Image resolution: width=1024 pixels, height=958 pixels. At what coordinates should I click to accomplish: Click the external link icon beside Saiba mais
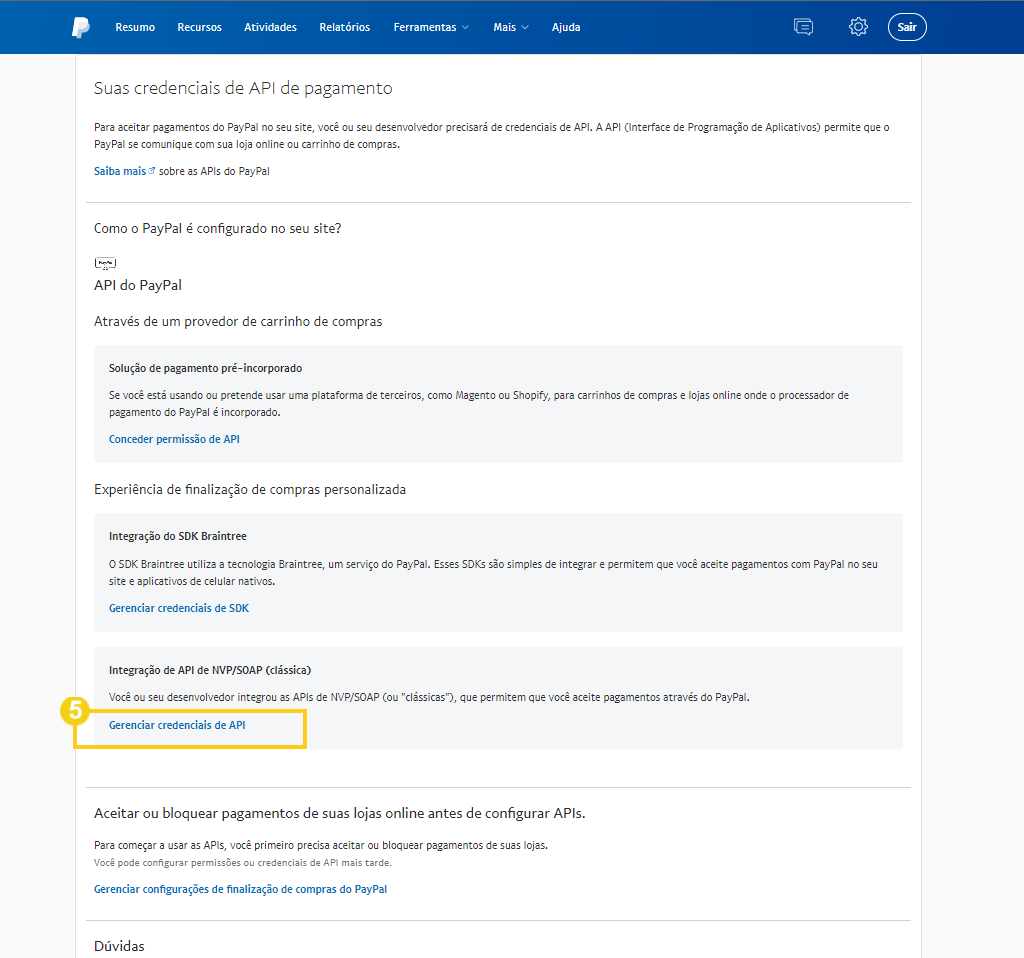coord(152,170)
